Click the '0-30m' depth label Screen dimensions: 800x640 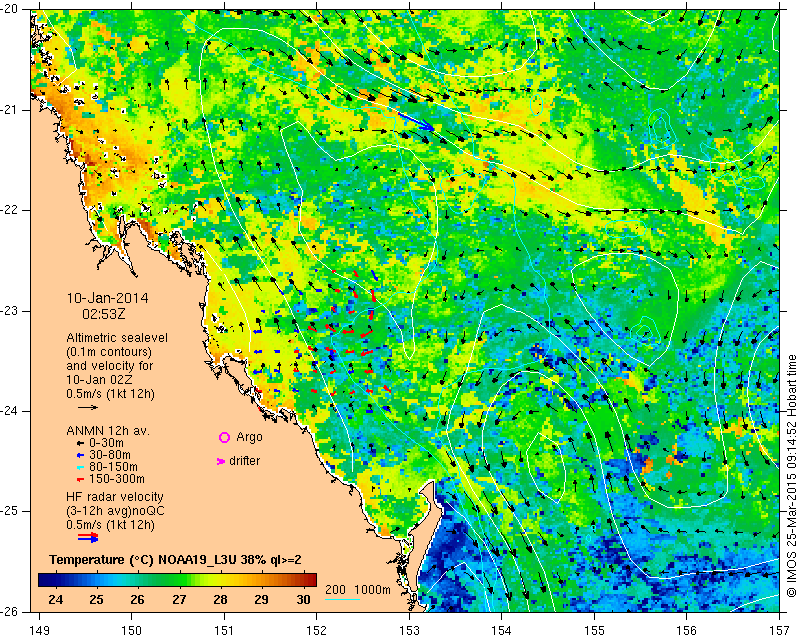[106, 443]
